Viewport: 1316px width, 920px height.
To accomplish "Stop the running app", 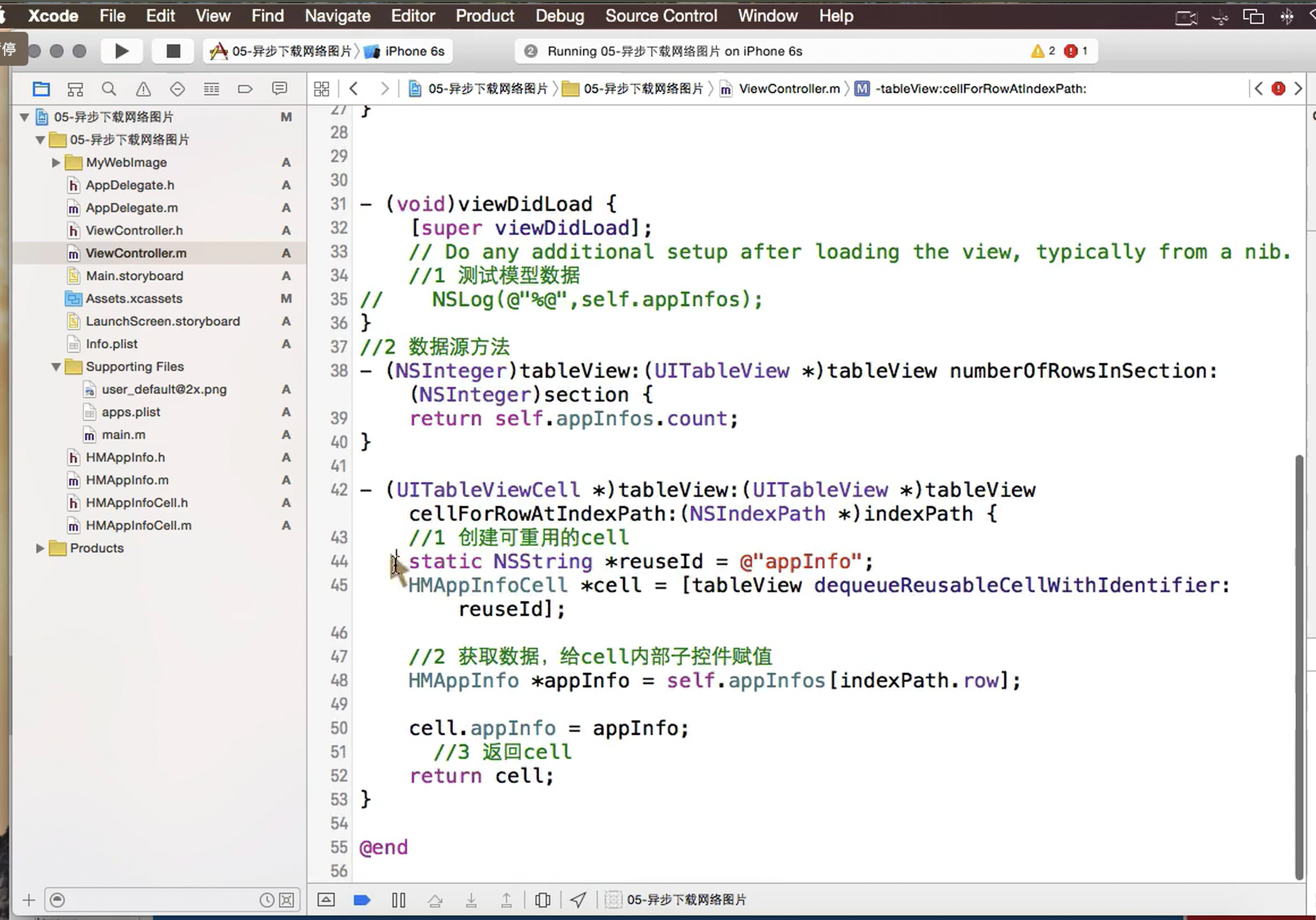I will click(172, 52).
